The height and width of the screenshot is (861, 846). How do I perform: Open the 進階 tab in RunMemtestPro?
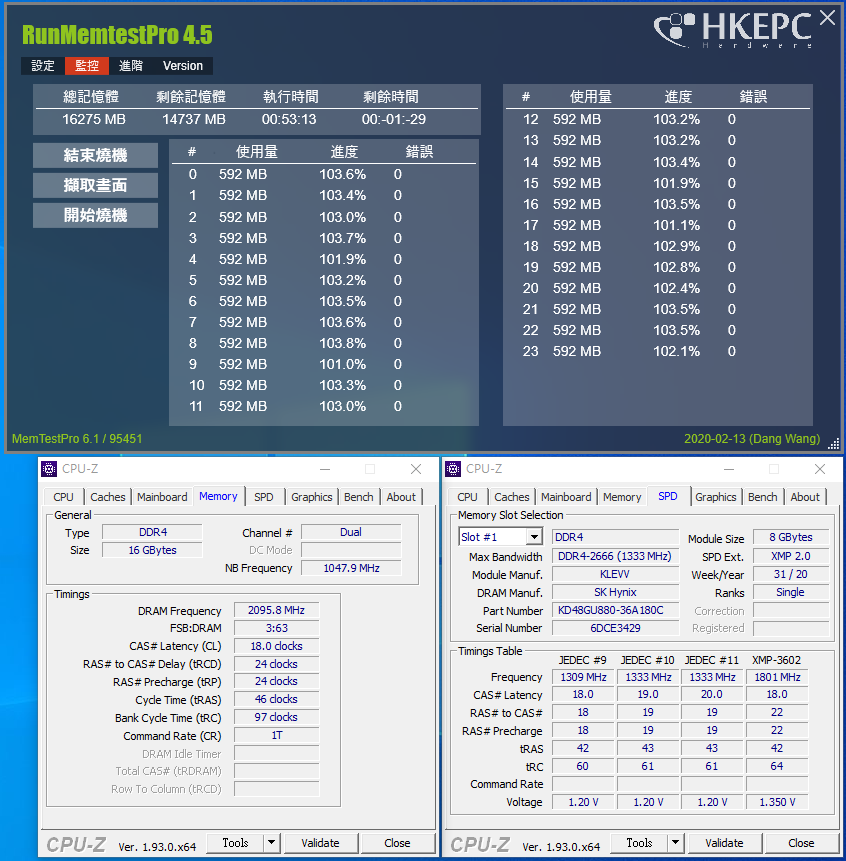pos(131,66)
